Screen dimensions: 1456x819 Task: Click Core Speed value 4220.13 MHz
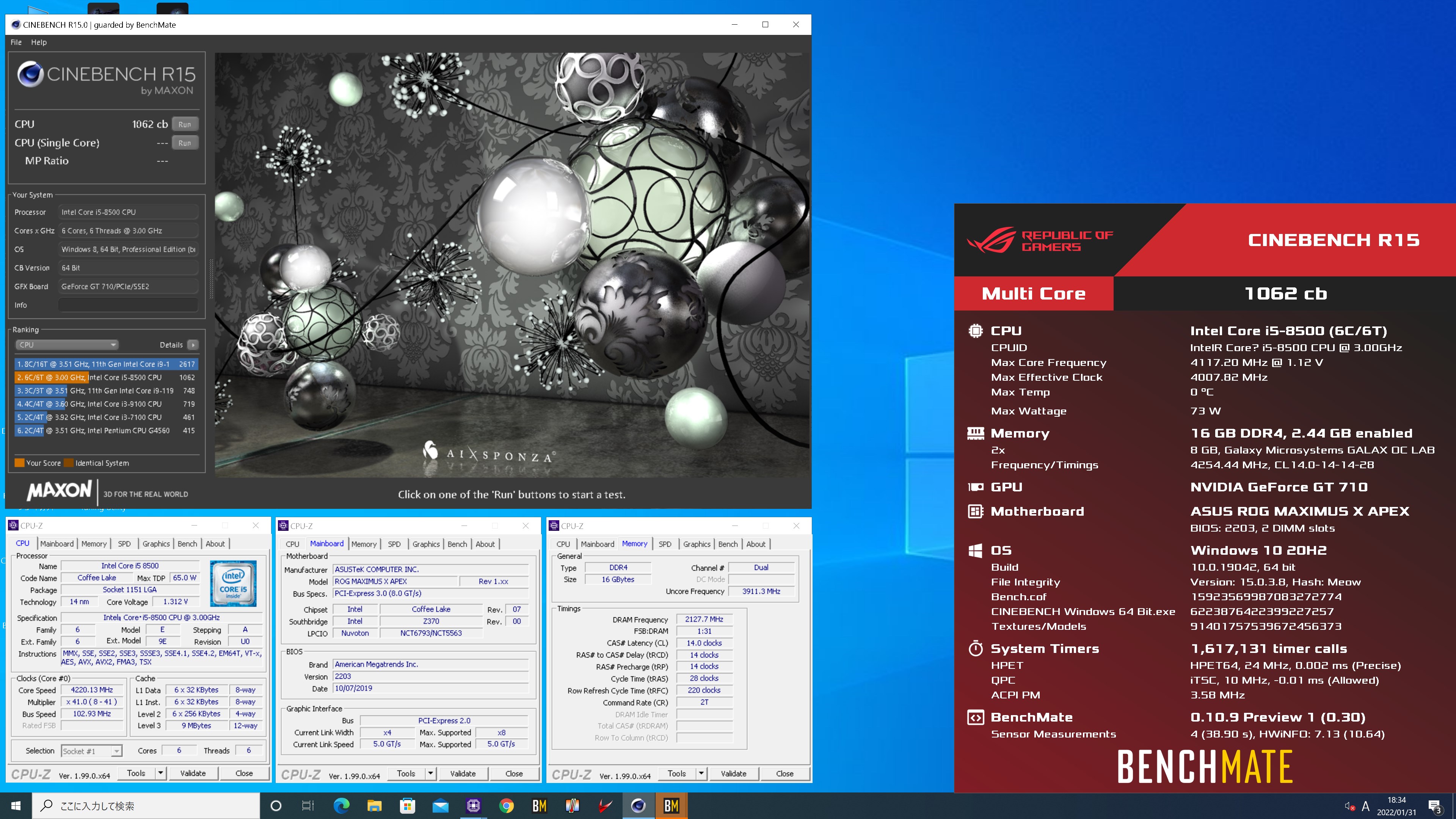(x=91, y=690)
